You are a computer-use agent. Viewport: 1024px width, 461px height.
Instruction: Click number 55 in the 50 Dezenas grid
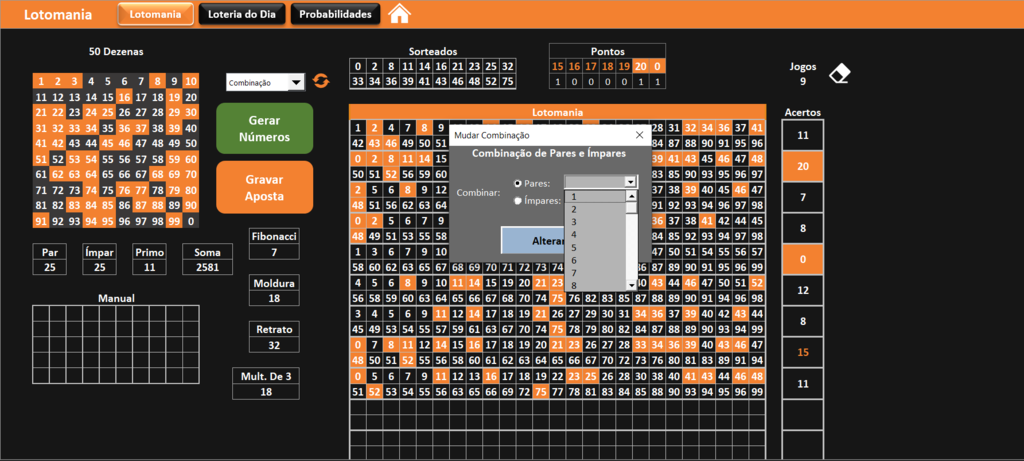click(108, 159)
